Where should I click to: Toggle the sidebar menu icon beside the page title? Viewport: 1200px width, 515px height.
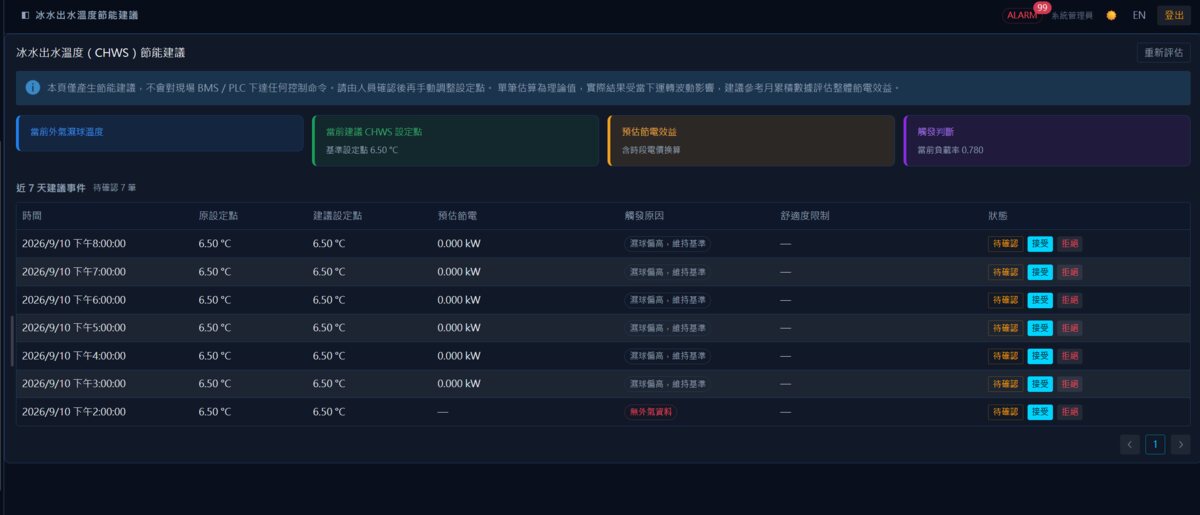pos(24,15)
